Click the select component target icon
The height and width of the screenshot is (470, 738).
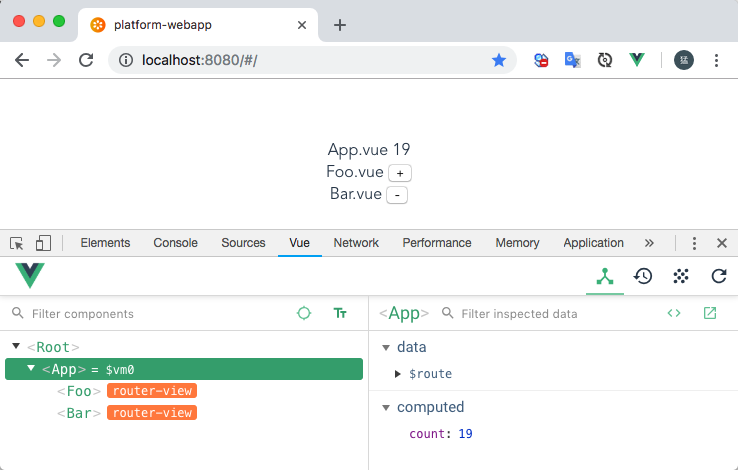[x=304, y=313]
